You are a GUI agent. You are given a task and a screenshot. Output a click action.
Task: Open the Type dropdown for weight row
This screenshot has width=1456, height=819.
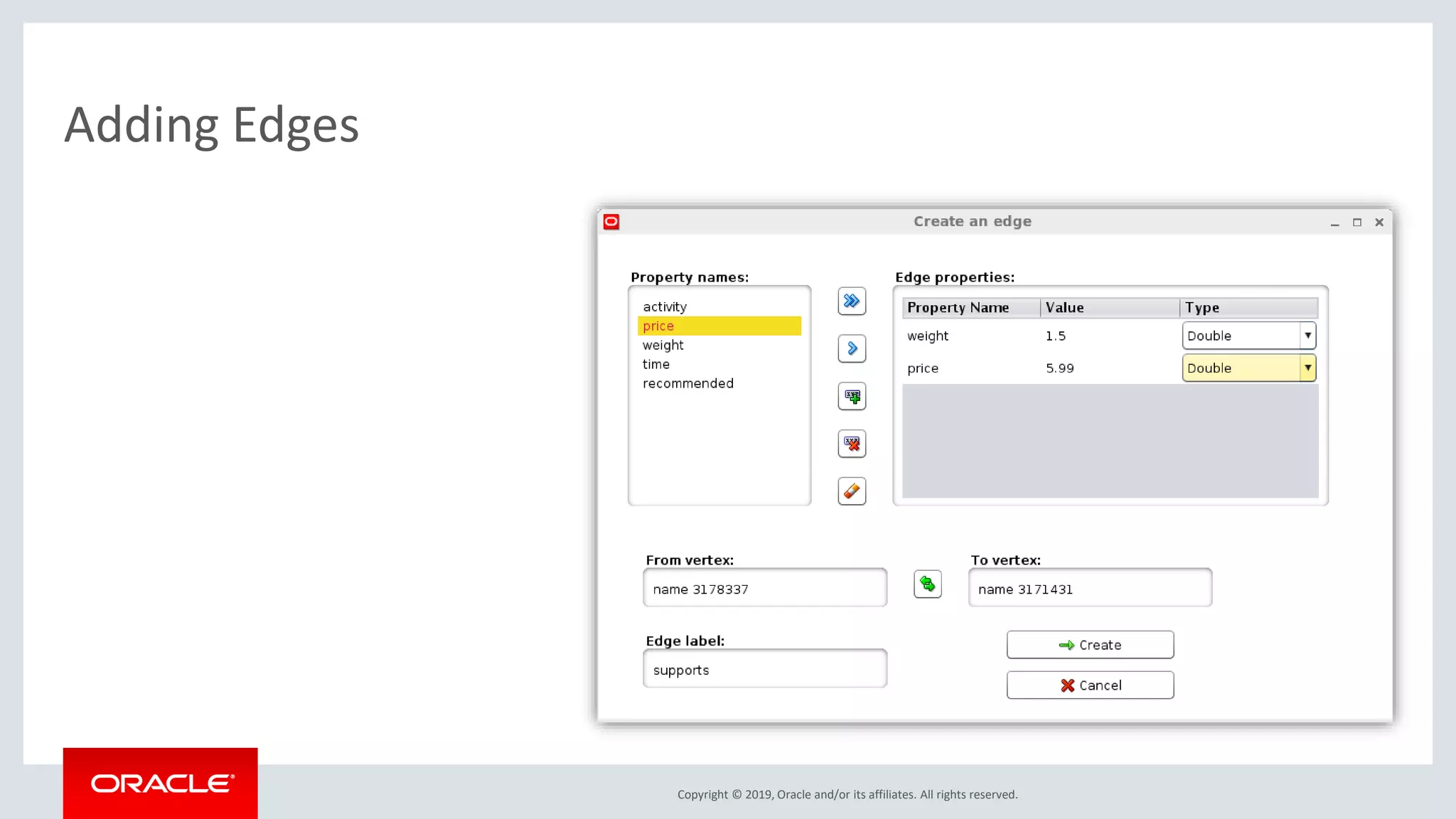pyautogui.click(x=1307, y=336)
